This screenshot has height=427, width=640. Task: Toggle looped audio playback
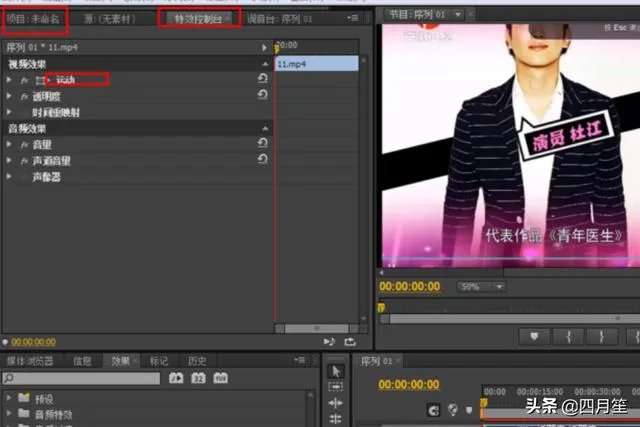[350, 341]
